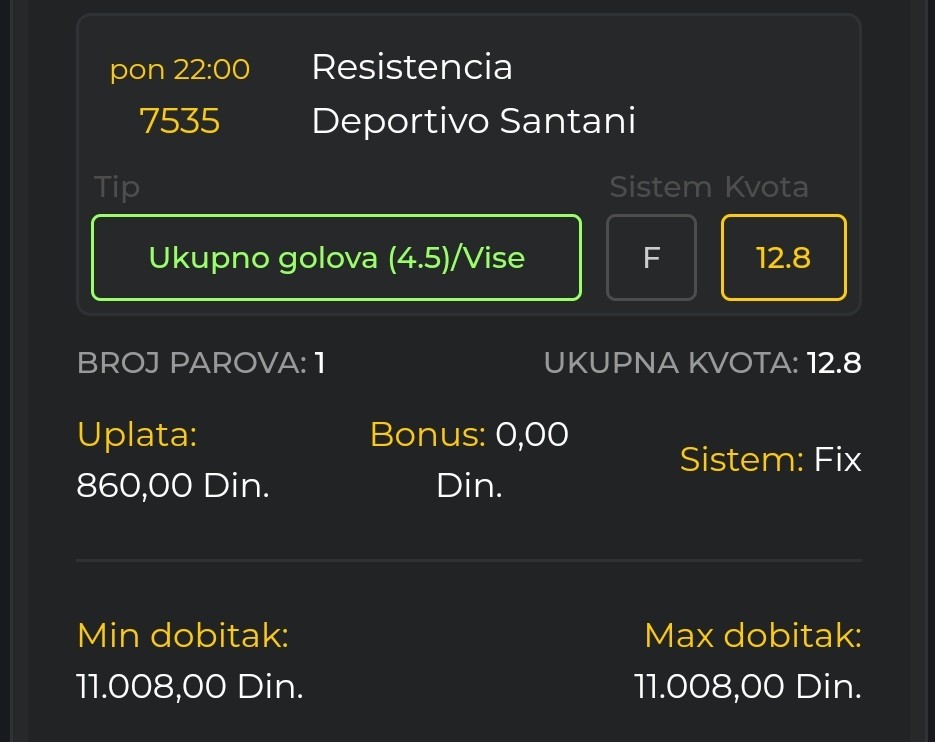Click the Sistem column label
Viewport: 935px width, 742px height.
660,187
